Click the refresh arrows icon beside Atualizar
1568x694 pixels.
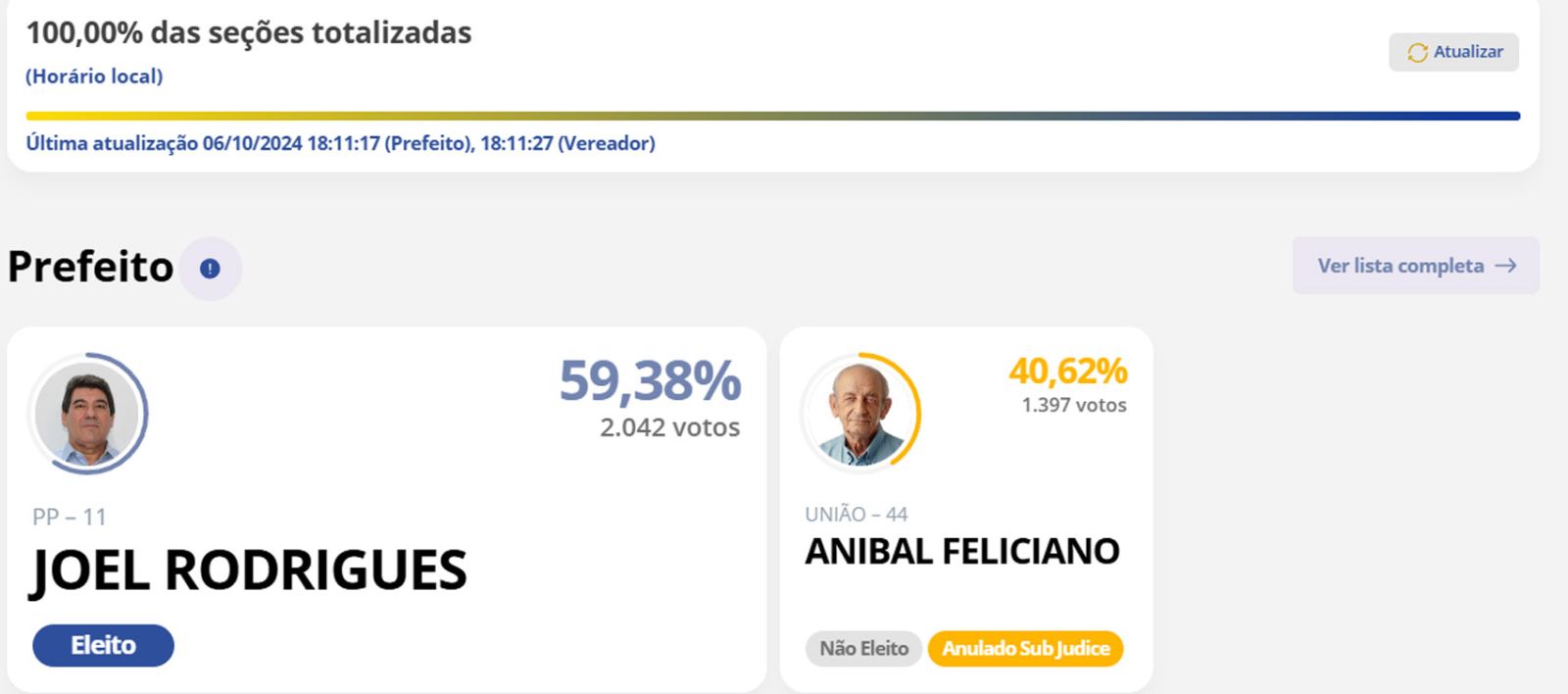tap(1417, 53)
